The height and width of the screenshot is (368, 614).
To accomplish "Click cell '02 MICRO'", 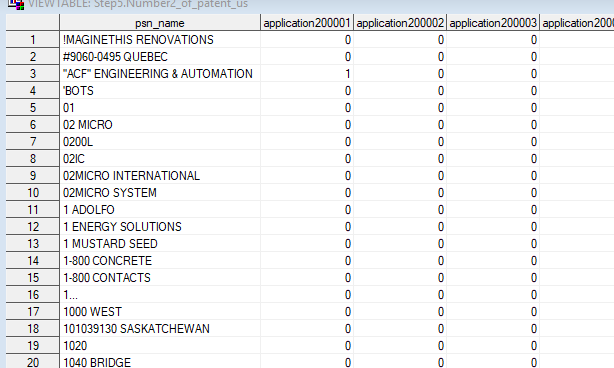I will [x=160, y=124].
